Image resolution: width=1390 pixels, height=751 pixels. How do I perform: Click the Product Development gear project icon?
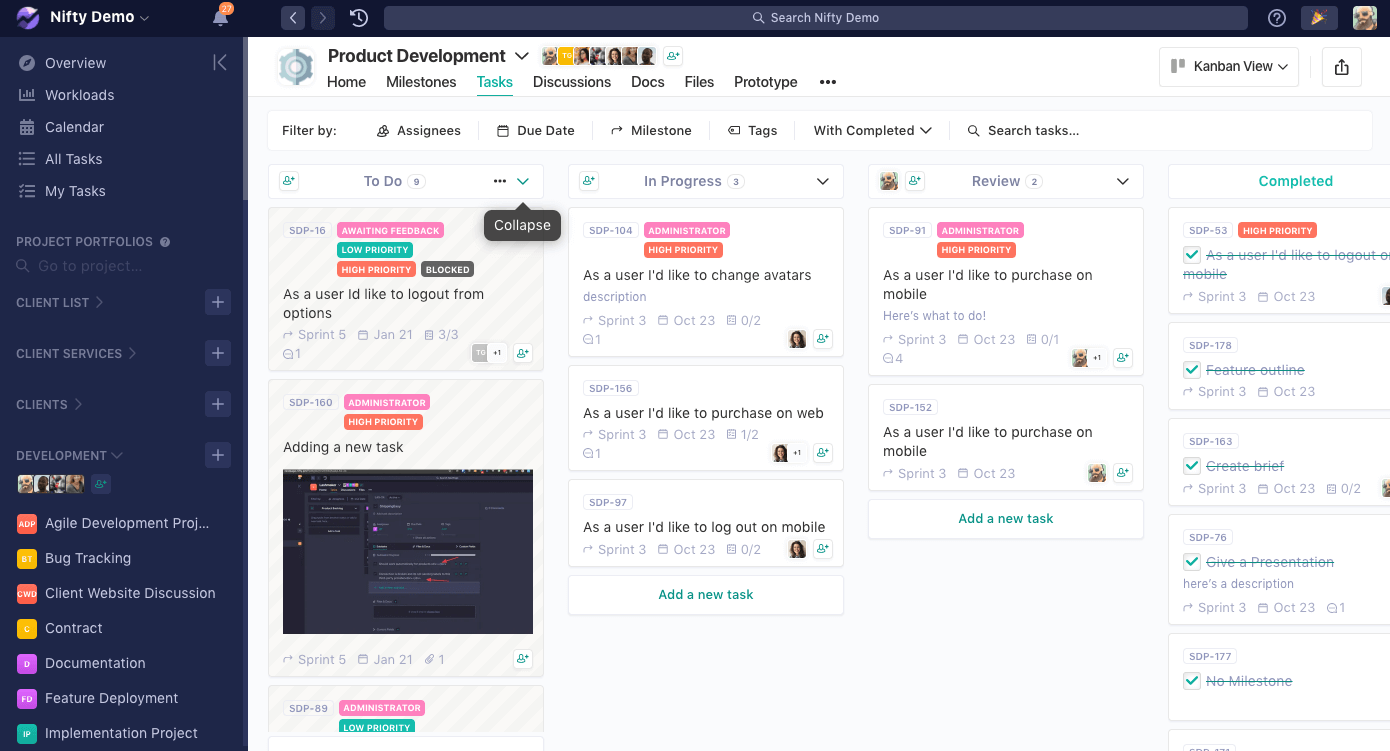(296, 67)
